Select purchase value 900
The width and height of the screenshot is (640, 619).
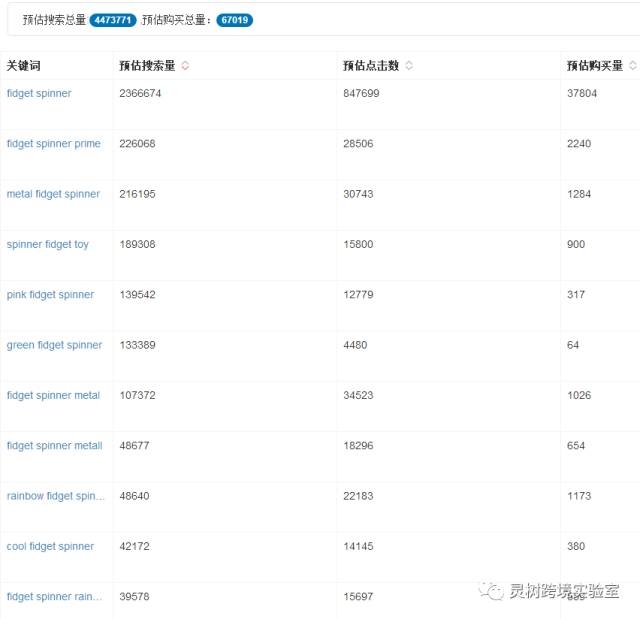tap(576, 244)
